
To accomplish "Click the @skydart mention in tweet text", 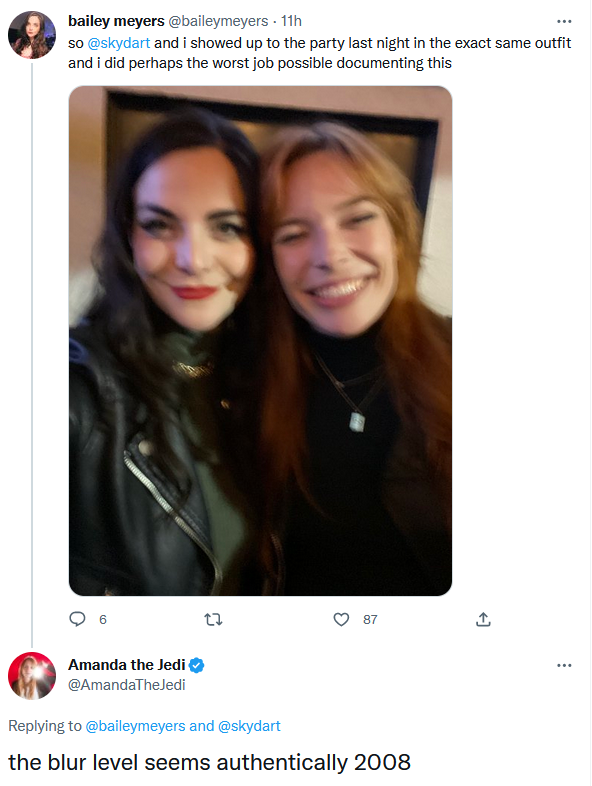I will (x=119, y=43).
